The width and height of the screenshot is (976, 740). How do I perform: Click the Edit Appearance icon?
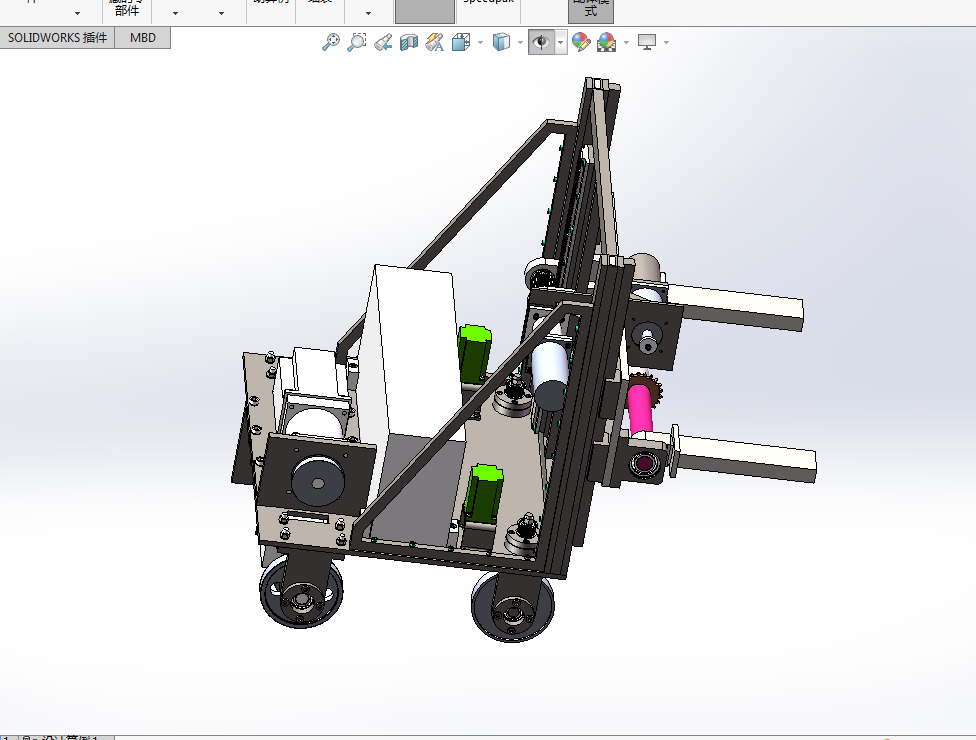(x=581, y=42)
